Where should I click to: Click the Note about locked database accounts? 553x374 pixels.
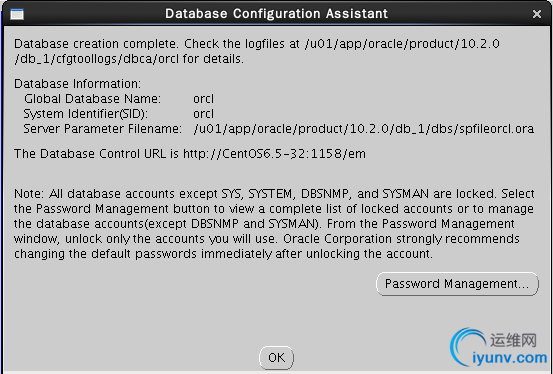(x=274, y=224)
